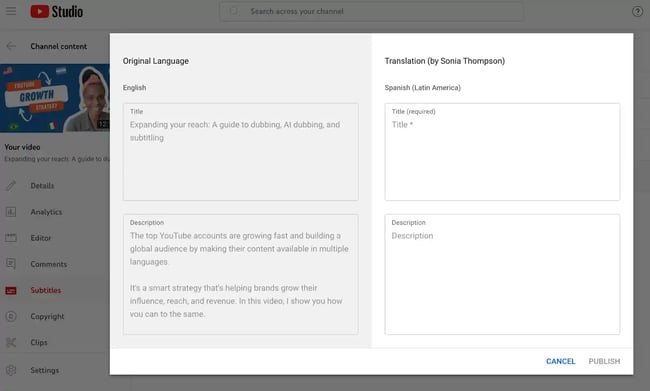Click the back arrow beside Channel content
The height and width of the screenshot is (391, 650).
pos(11,46)
